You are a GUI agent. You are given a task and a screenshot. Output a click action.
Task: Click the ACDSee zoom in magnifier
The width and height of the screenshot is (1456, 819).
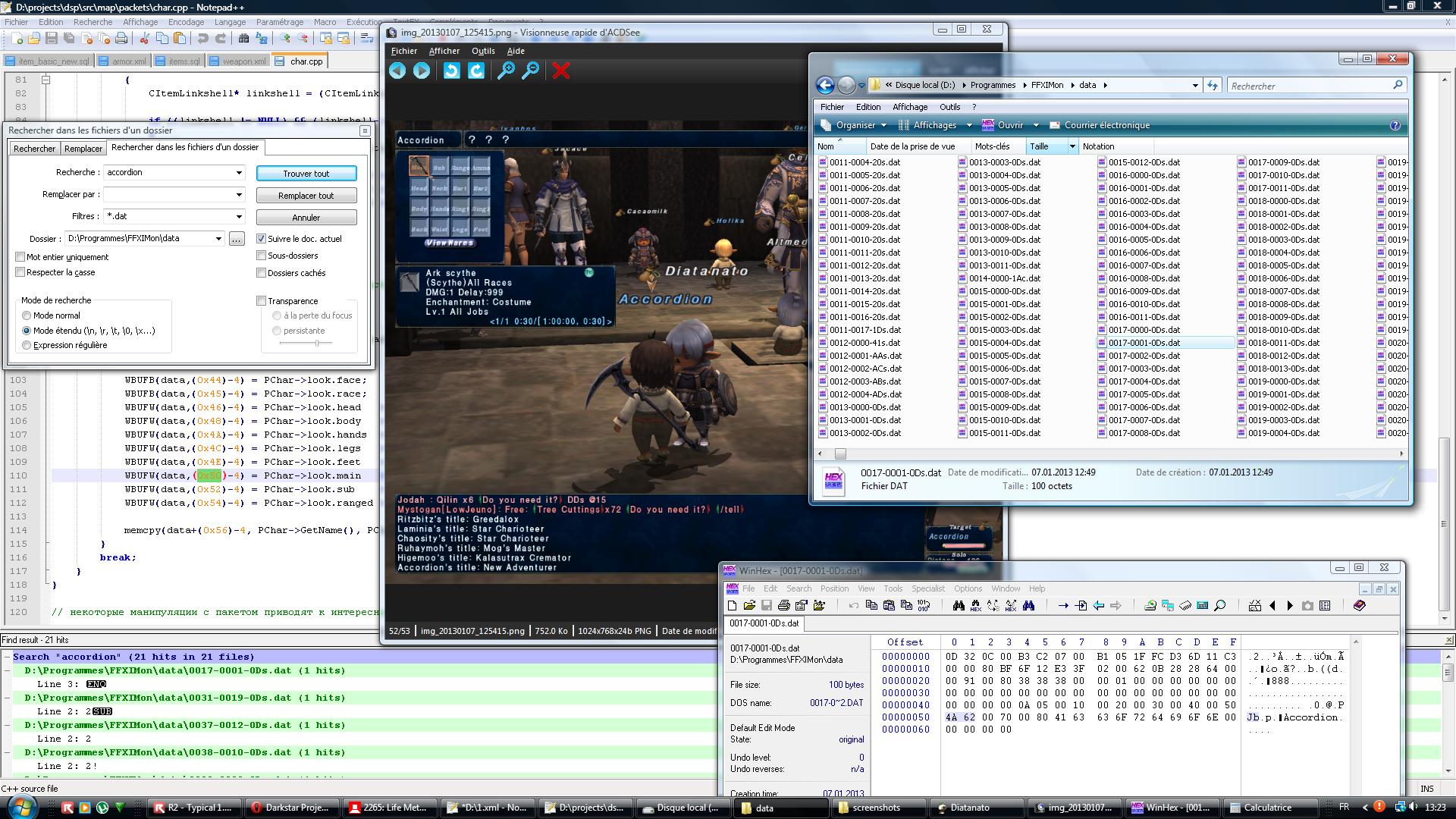pos(506,71)
